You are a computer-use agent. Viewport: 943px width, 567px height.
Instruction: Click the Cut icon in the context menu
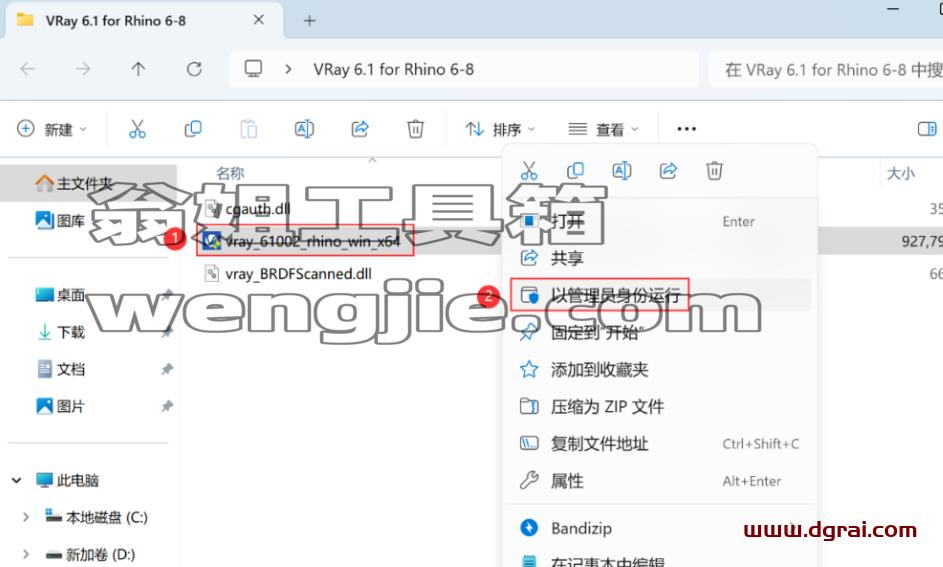point(529,171)
